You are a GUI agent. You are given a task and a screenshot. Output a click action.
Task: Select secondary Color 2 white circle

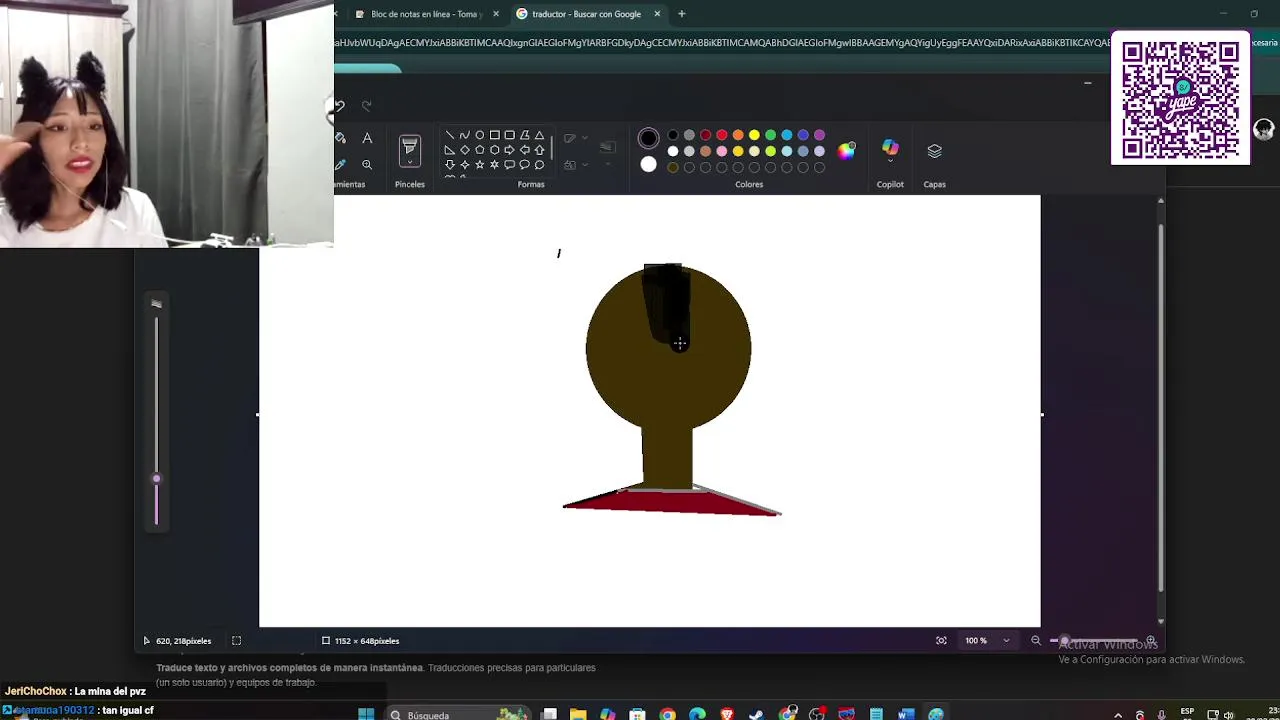tap(648, 165)
